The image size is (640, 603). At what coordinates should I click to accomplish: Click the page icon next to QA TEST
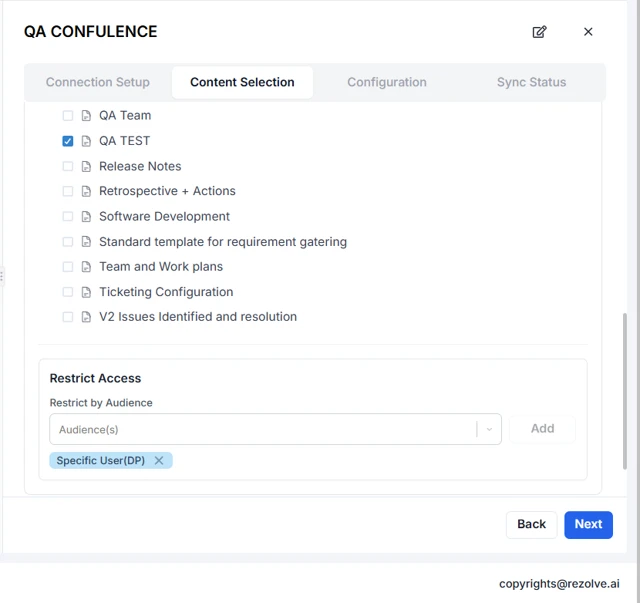[86, 141]
